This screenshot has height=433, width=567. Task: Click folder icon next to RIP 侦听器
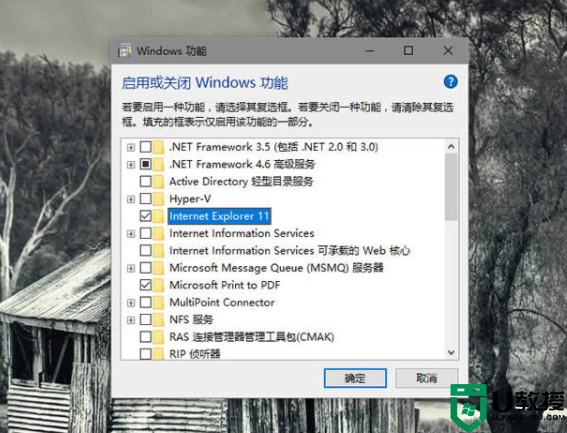pos(158,353)
